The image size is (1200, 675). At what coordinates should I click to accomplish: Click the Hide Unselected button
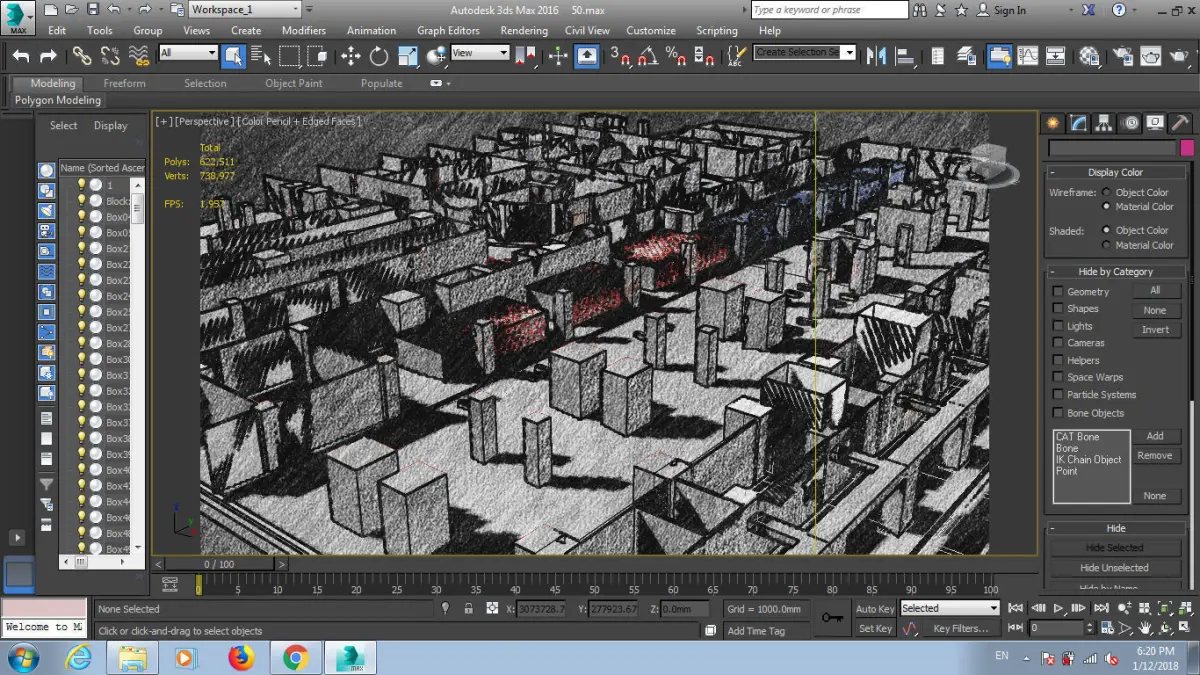pos(1115,568)
